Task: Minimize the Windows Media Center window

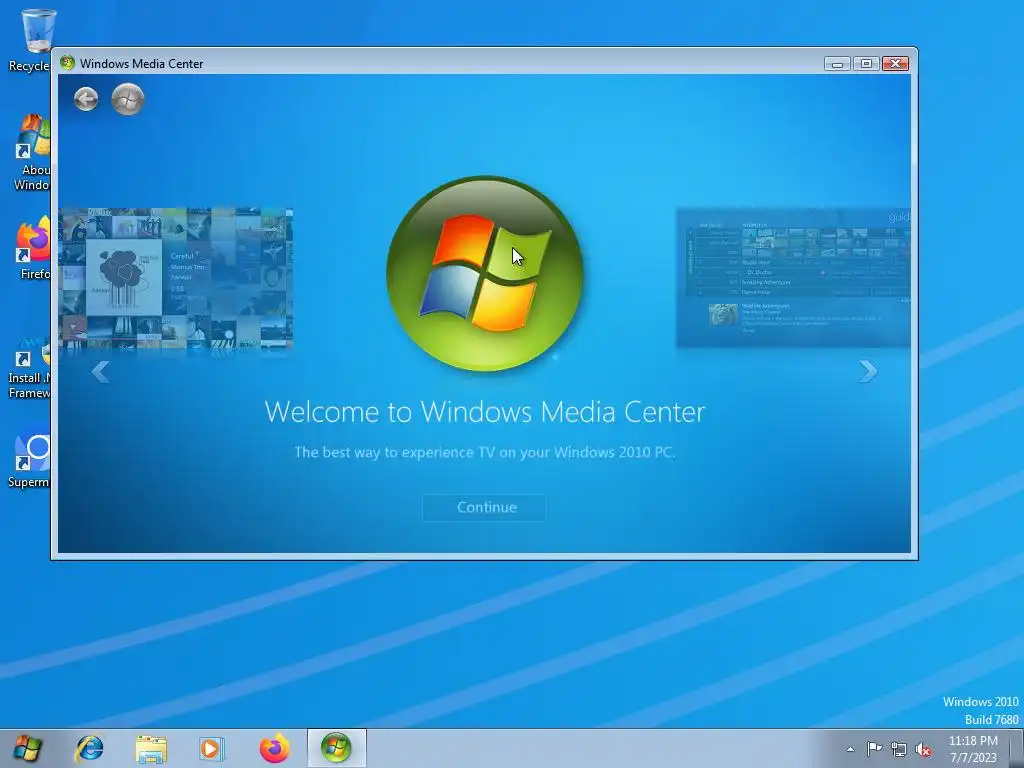Action: (x=837, y=63)
